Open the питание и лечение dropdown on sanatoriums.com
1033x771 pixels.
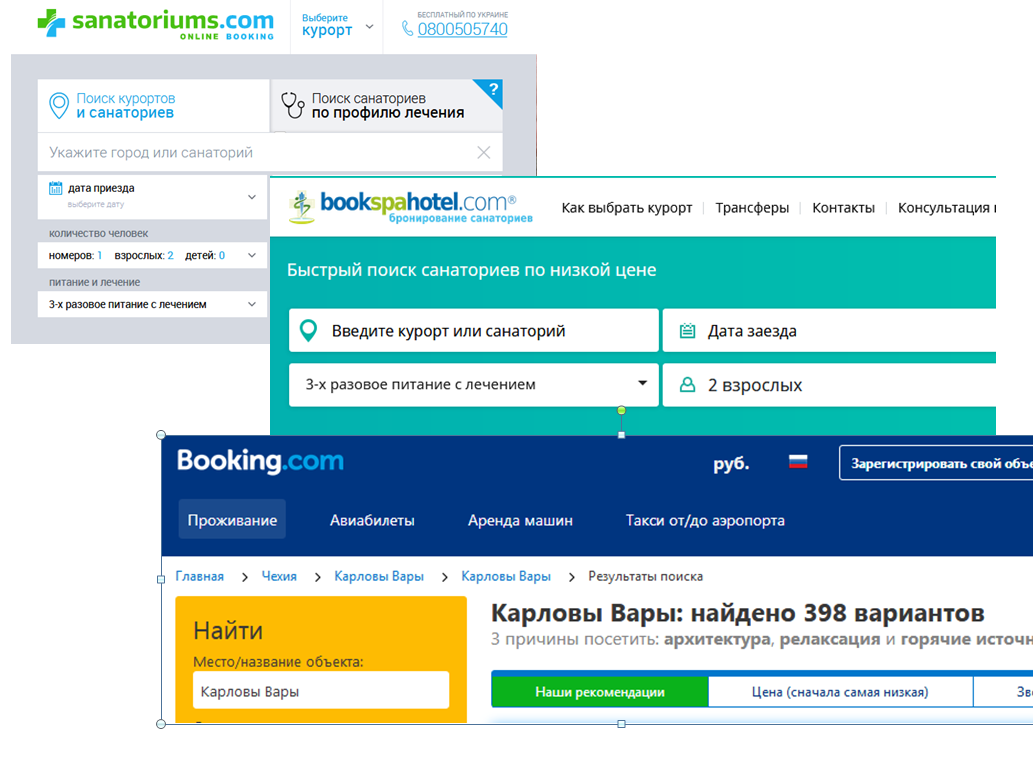pyautogui.click(x=152, y=304)
